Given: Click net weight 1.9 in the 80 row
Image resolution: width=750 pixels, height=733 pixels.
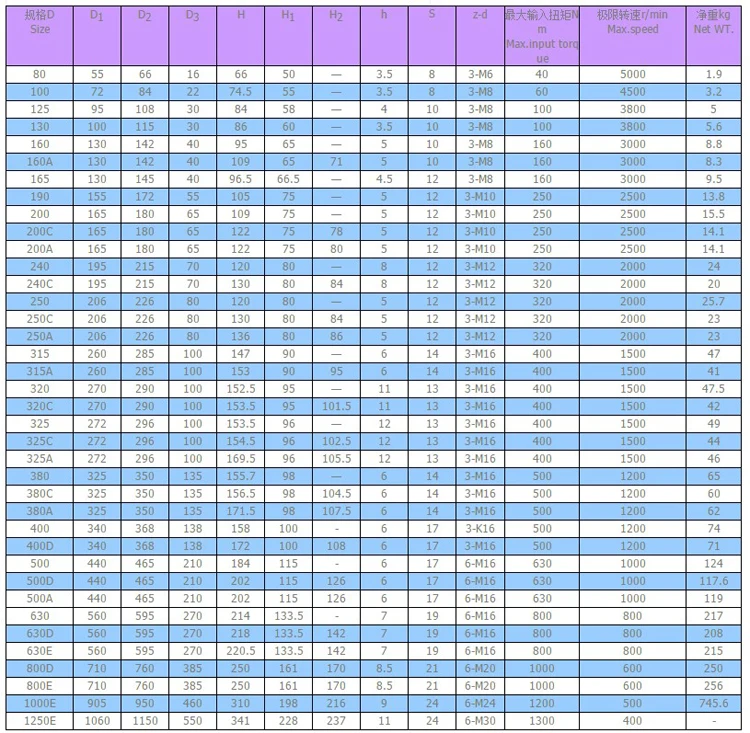Looking at the screenshot, I should click(x=713, y=74).
